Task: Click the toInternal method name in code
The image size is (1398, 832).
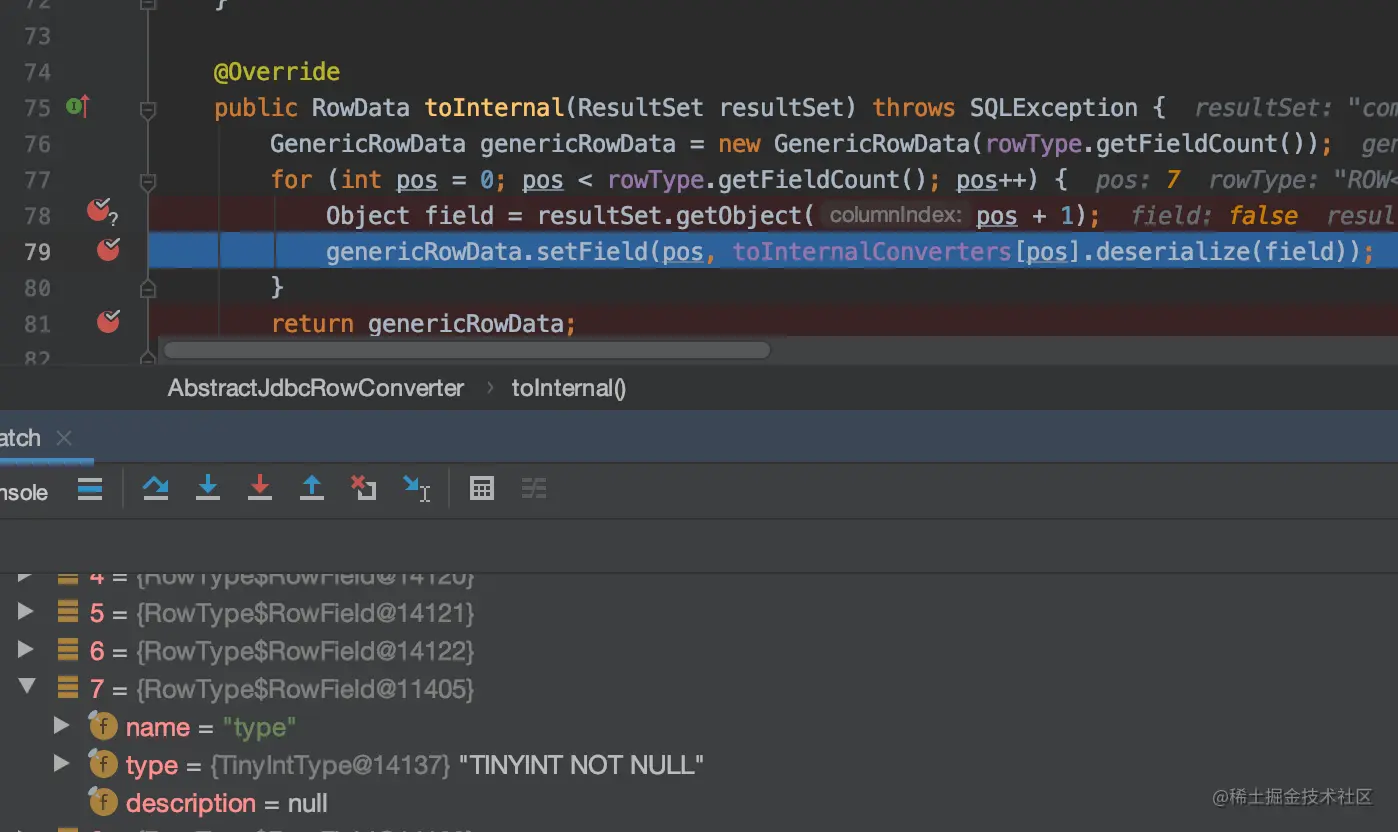Action: click(495, 108)
